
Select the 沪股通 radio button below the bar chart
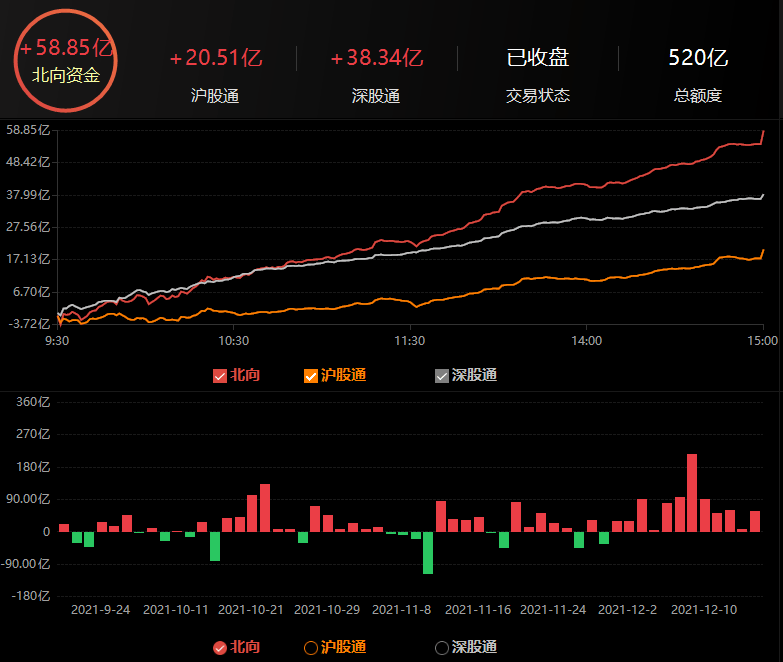click(311, 648)
